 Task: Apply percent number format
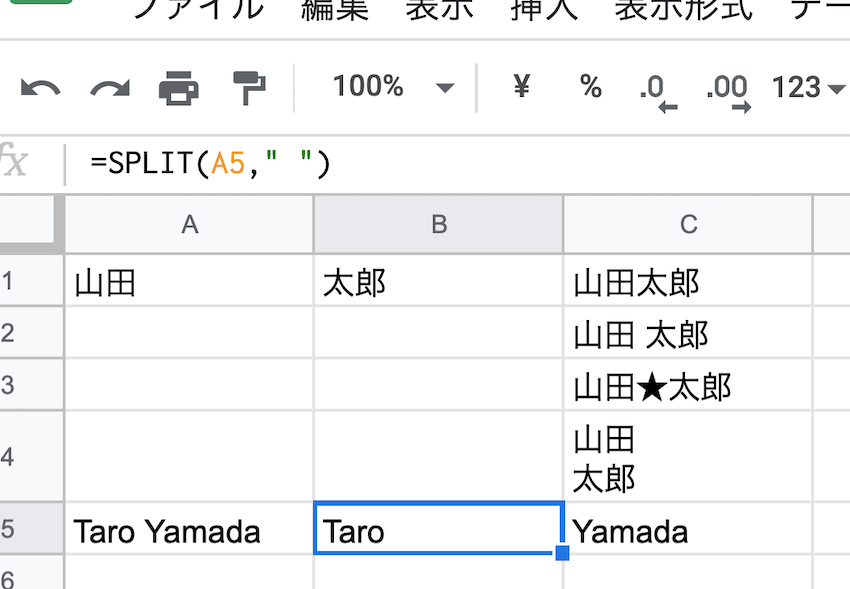(590, 87)
